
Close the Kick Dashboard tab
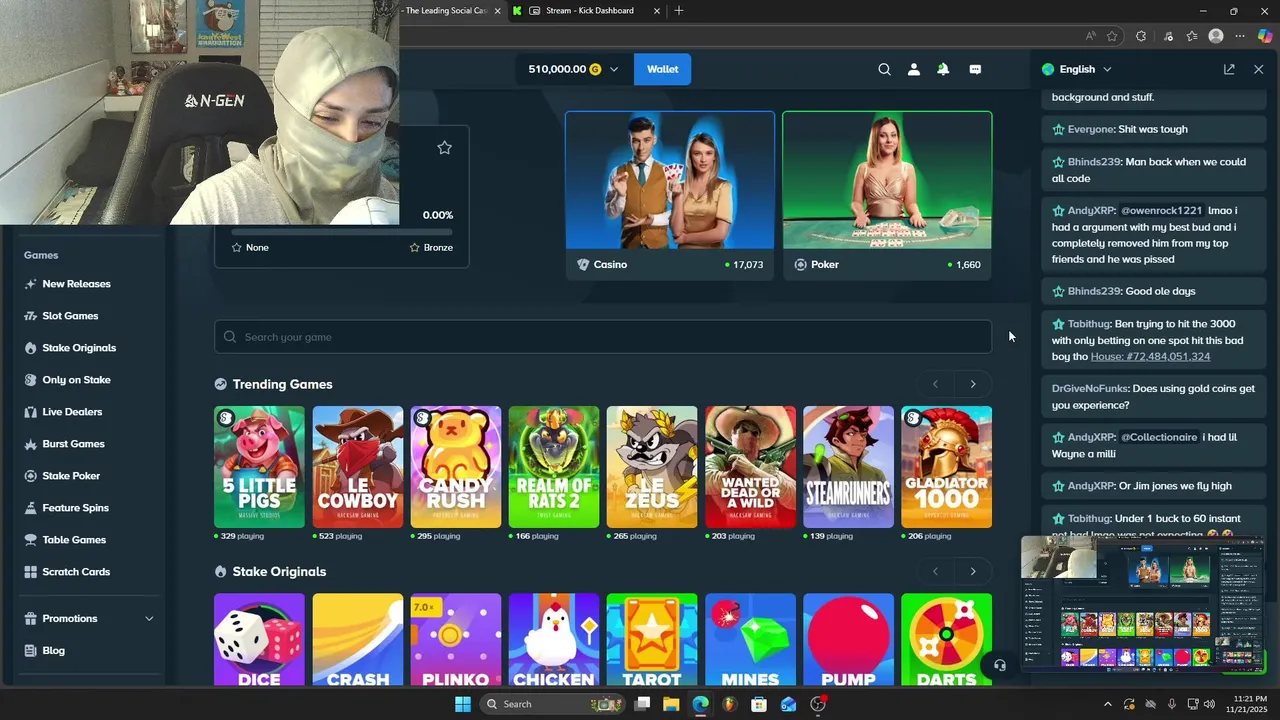(x=657, y=11)
